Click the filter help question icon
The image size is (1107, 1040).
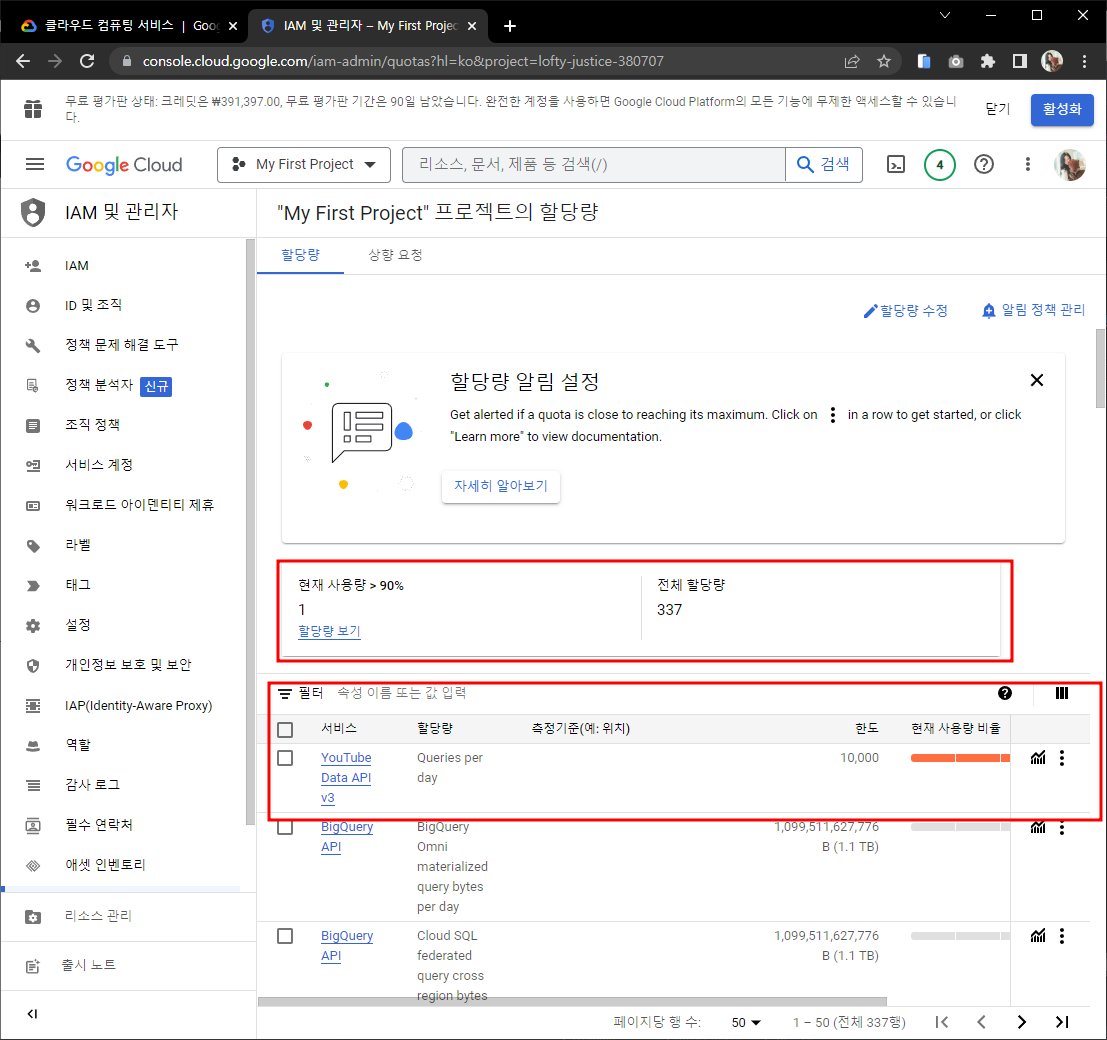1005,693
